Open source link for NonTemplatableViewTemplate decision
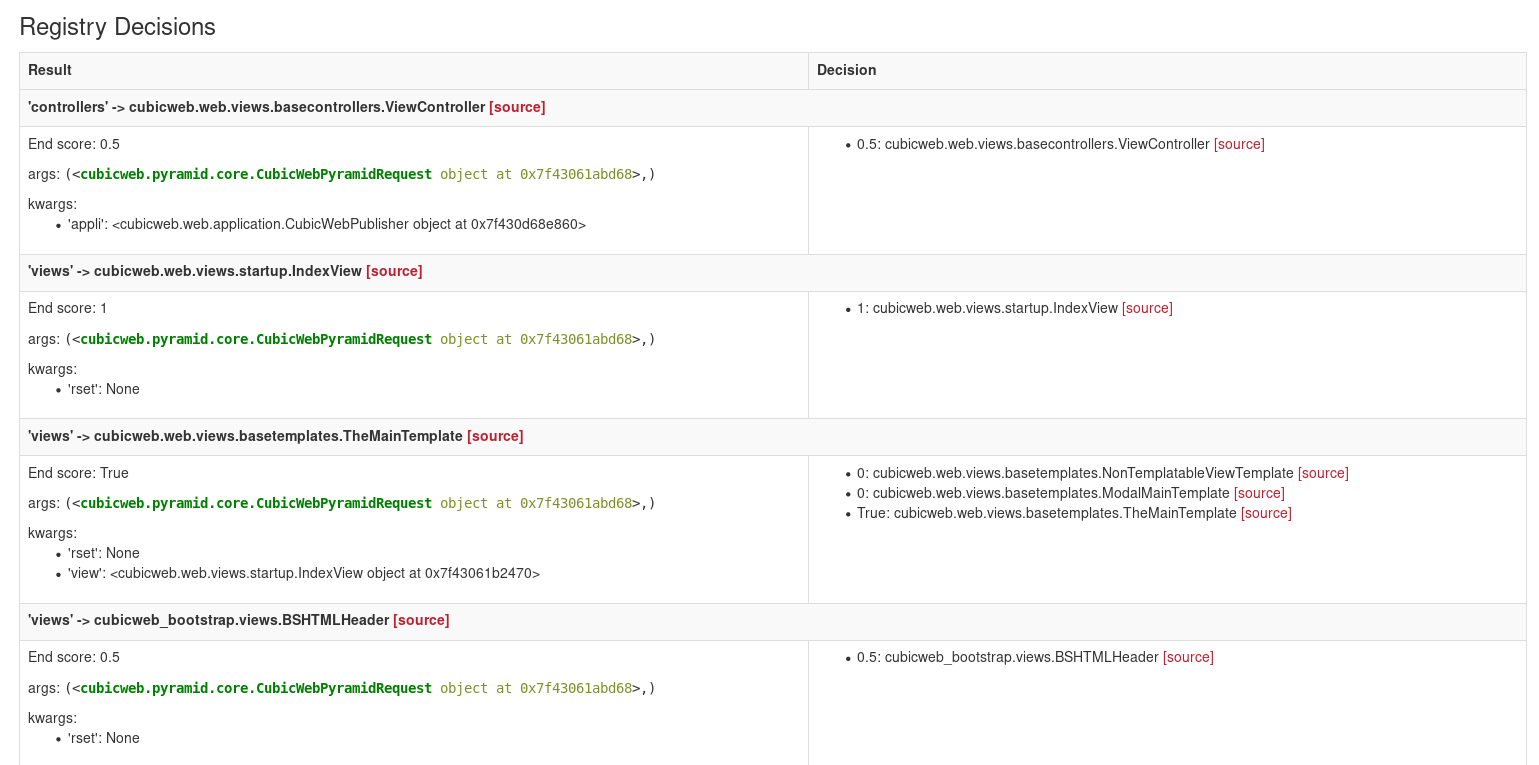1539x765 pixels. pos(1323,473)
